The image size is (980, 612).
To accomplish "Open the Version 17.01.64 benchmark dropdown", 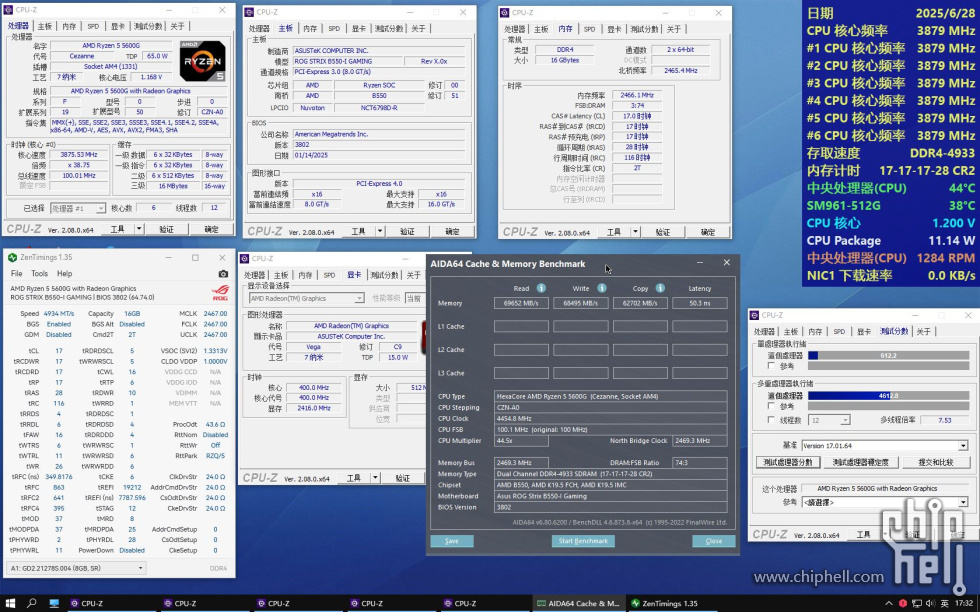I will pos(884,446).
